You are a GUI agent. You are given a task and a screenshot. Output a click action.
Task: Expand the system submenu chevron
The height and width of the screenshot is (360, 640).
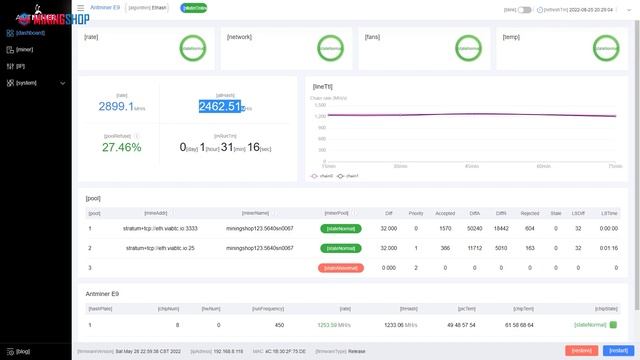click(62, 83)
